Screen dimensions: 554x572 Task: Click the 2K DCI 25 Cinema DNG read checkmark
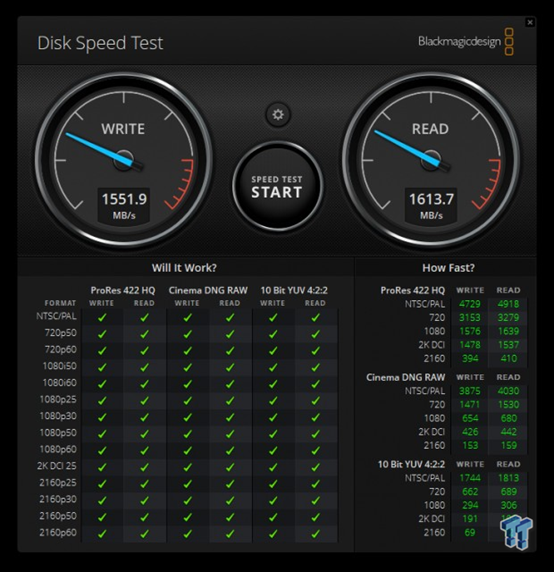230,467
